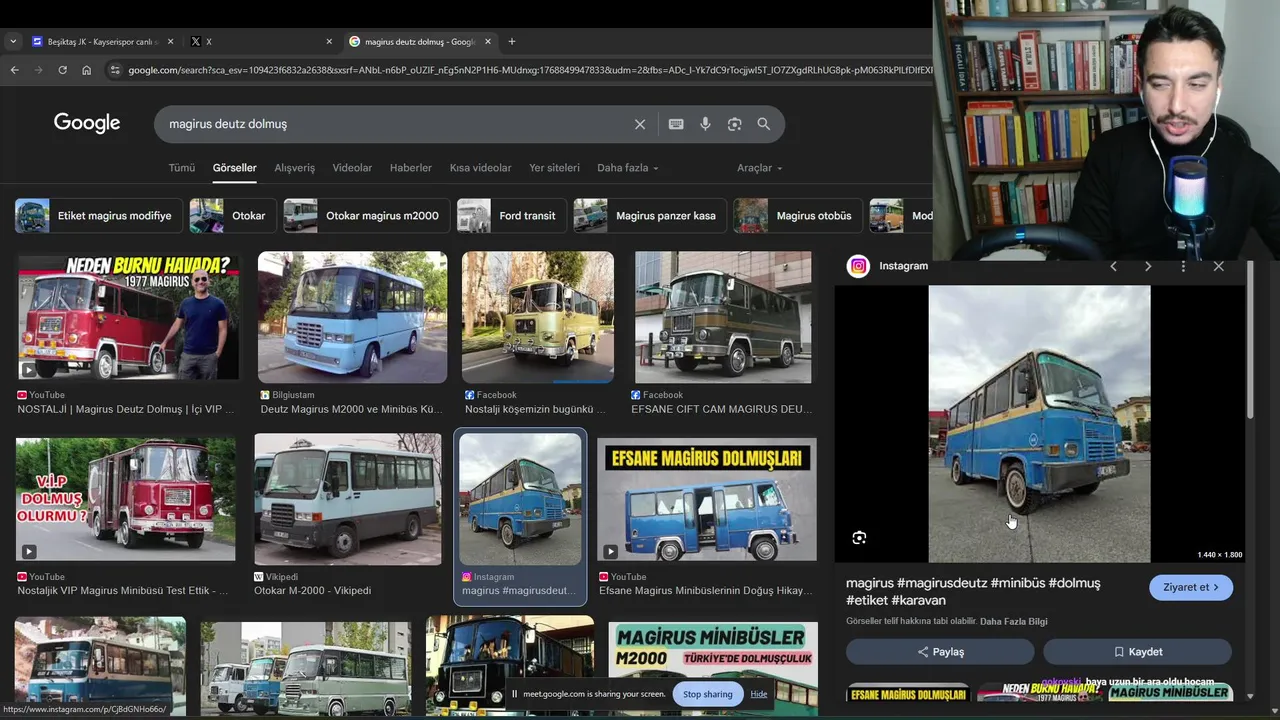This screenshot has height=720, width=1280.
Task: Expand the Daha fazla menu
Action: [627, 168]
